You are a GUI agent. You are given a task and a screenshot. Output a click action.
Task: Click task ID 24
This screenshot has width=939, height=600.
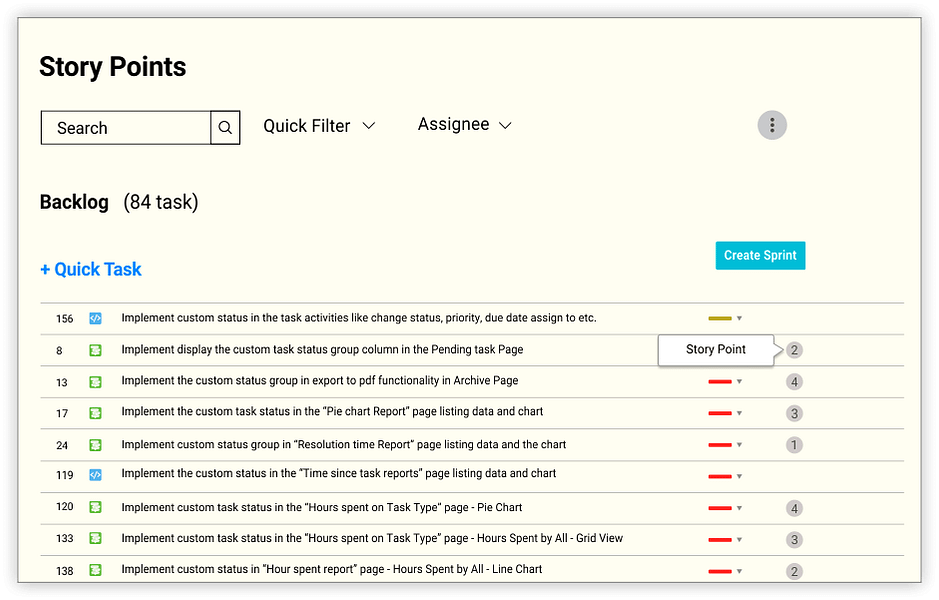(x=62, y=446)
